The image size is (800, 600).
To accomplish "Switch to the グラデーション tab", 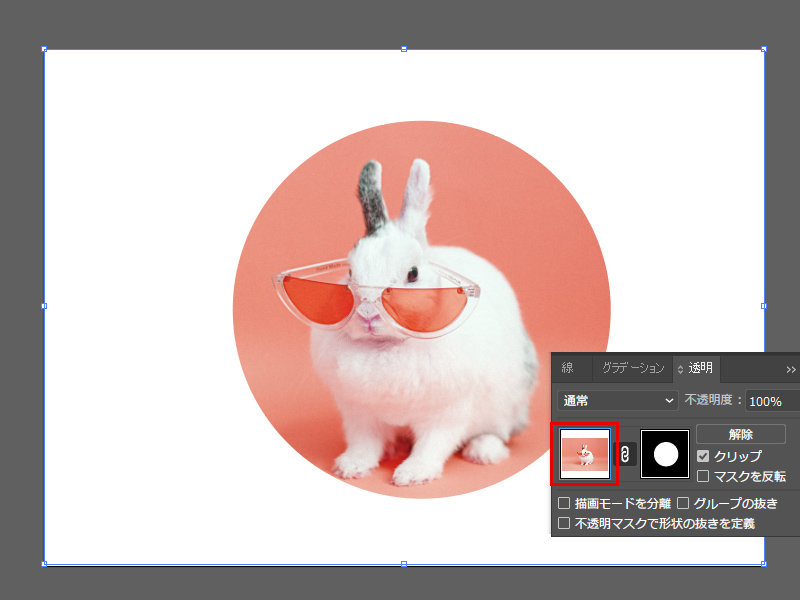I will click(x=631, y=368).
